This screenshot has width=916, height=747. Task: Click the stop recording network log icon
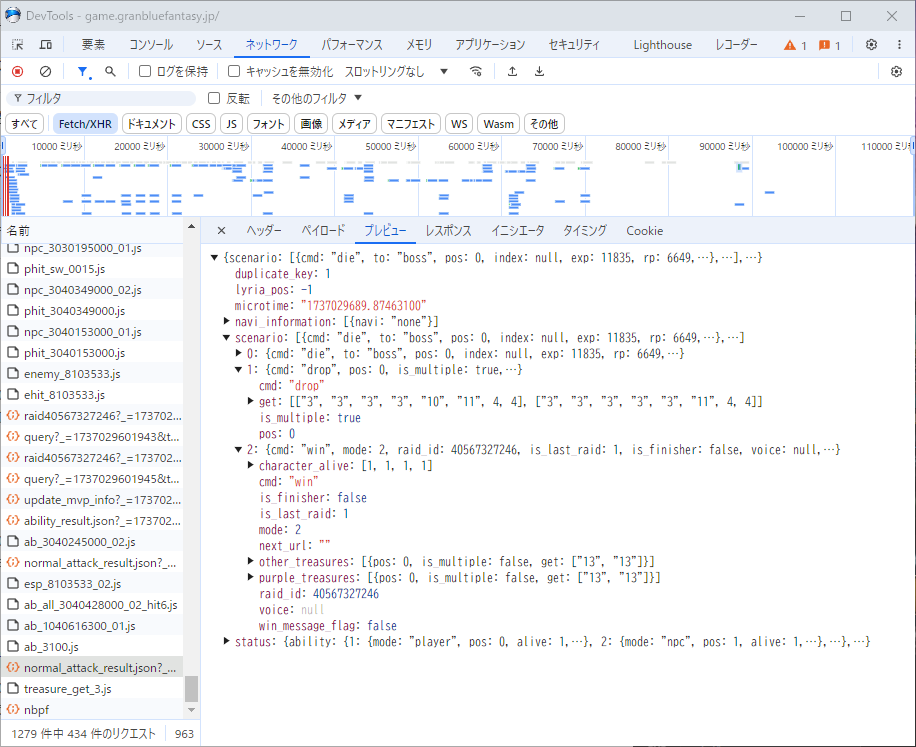pyautogui.click(x=17, y=72)
